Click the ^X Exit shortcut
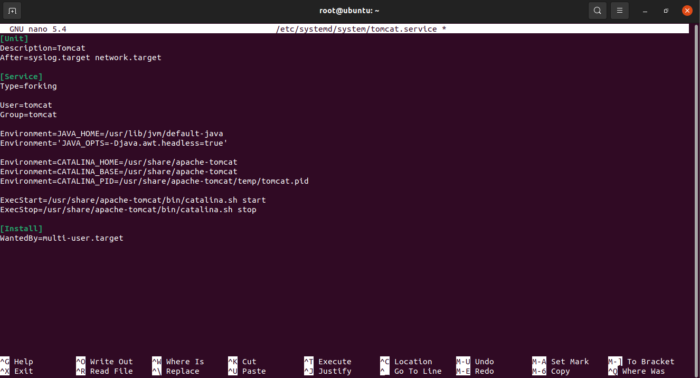Image resolution: width=700 pixels, height=378 pixels. click(x=17, y=371)
